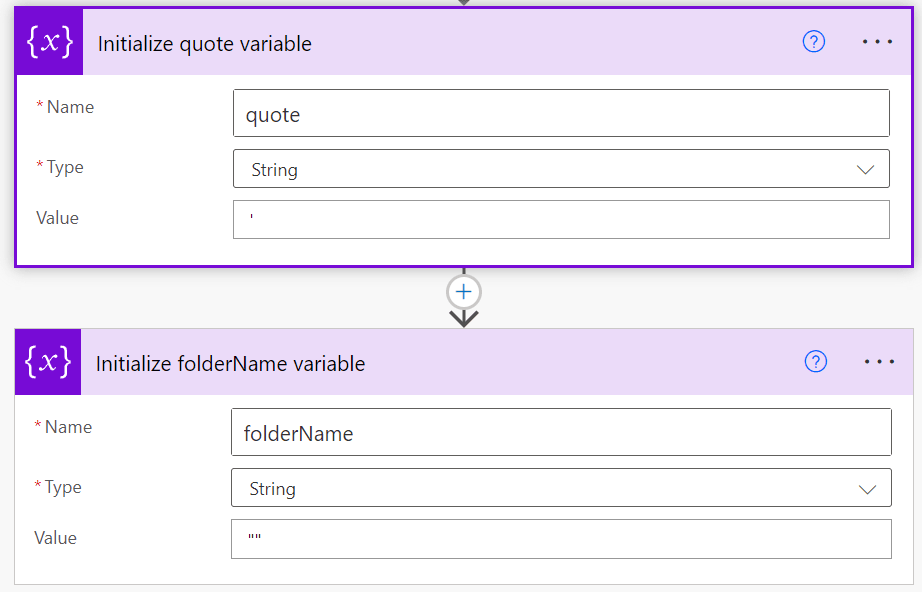Open help for Initialize quote variable
The height and width of the screenshot is (592, 922).
813,41
